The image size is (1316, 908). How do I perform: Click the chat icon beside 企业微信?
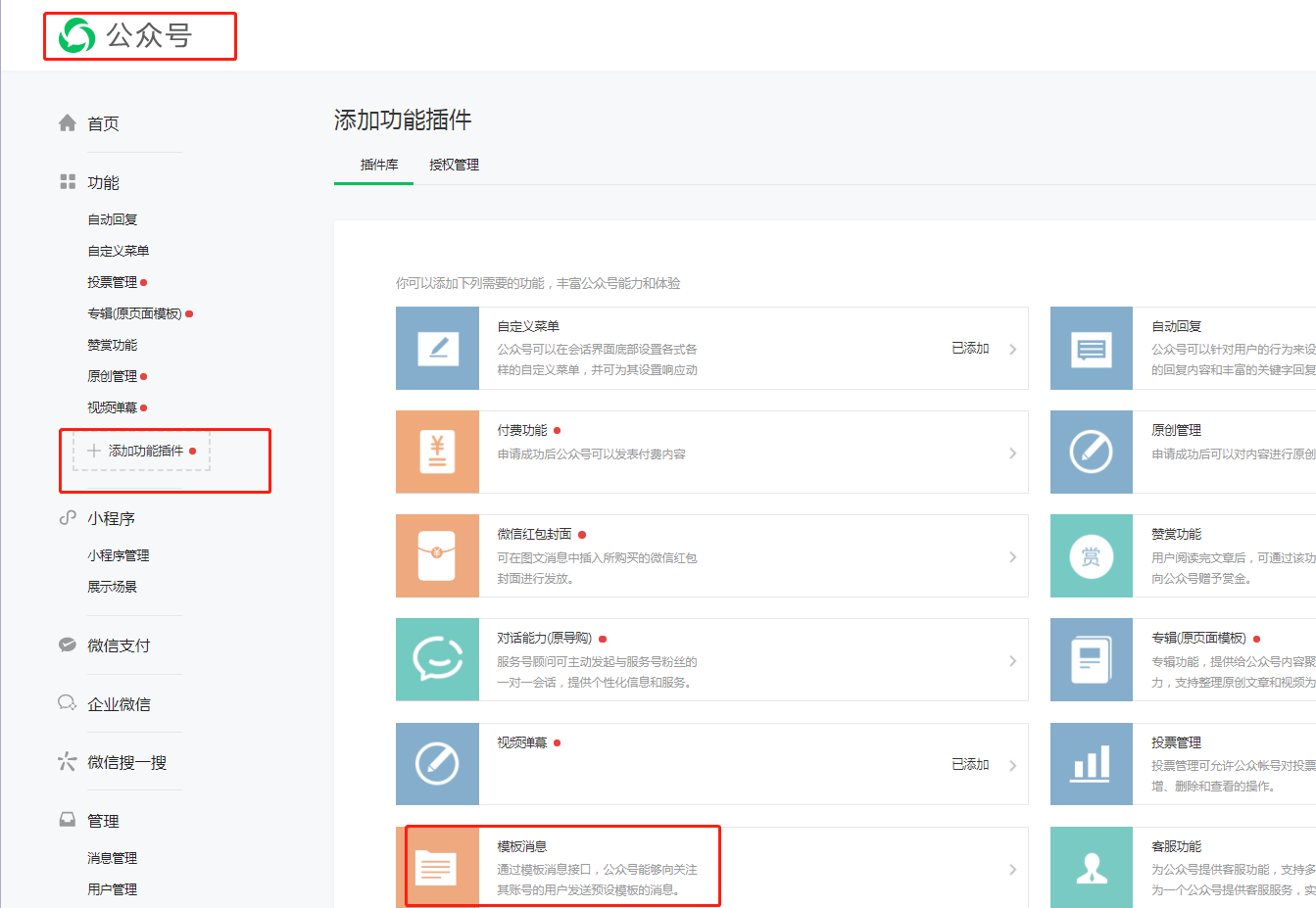point(68,703)
